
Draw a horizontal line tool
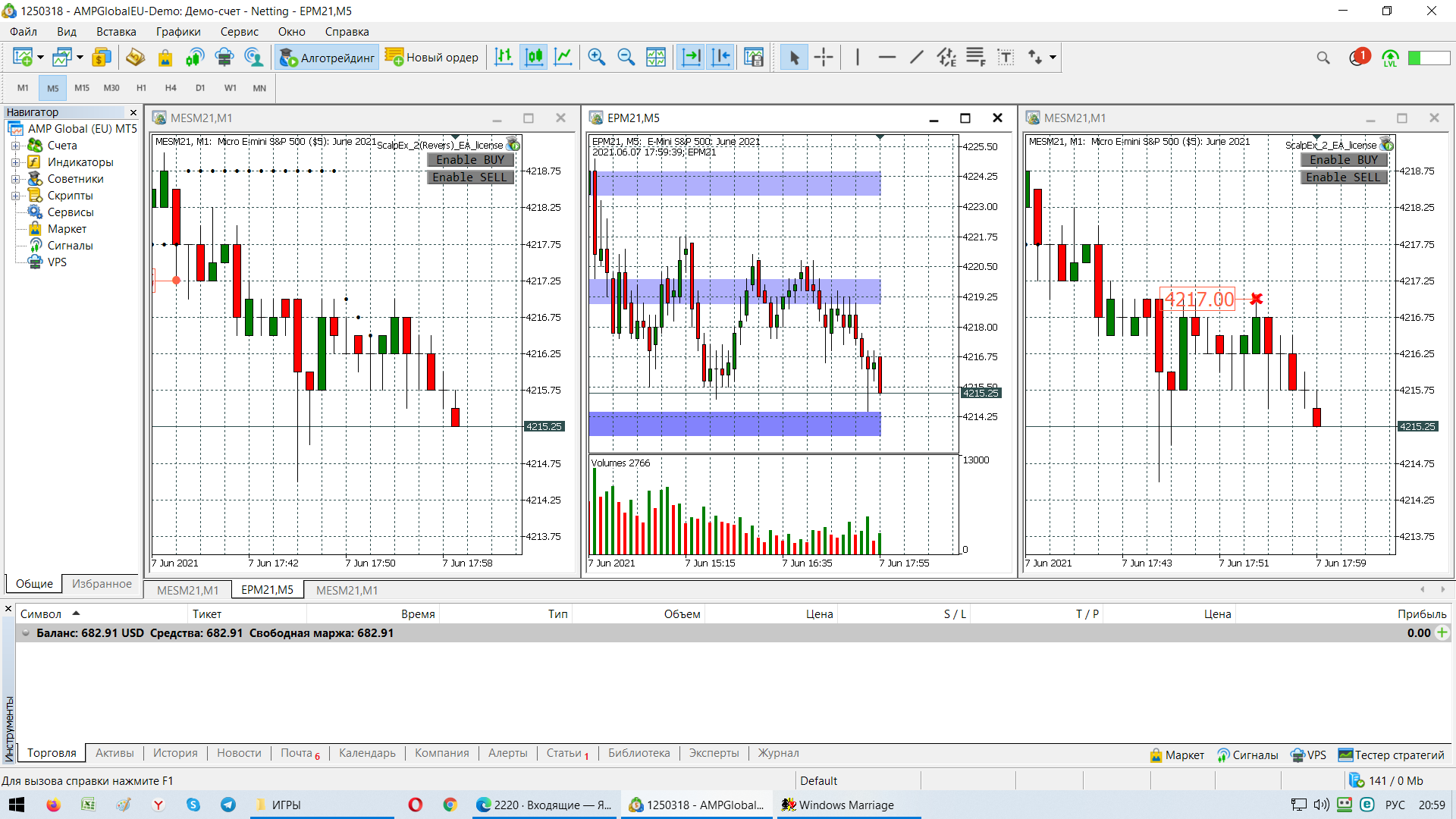coord(886,58)
